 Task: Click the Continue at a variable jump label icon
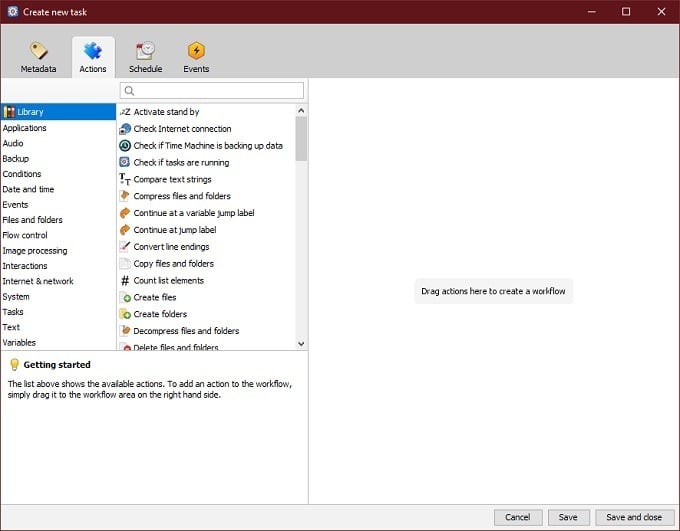click(x=125, y=213)
